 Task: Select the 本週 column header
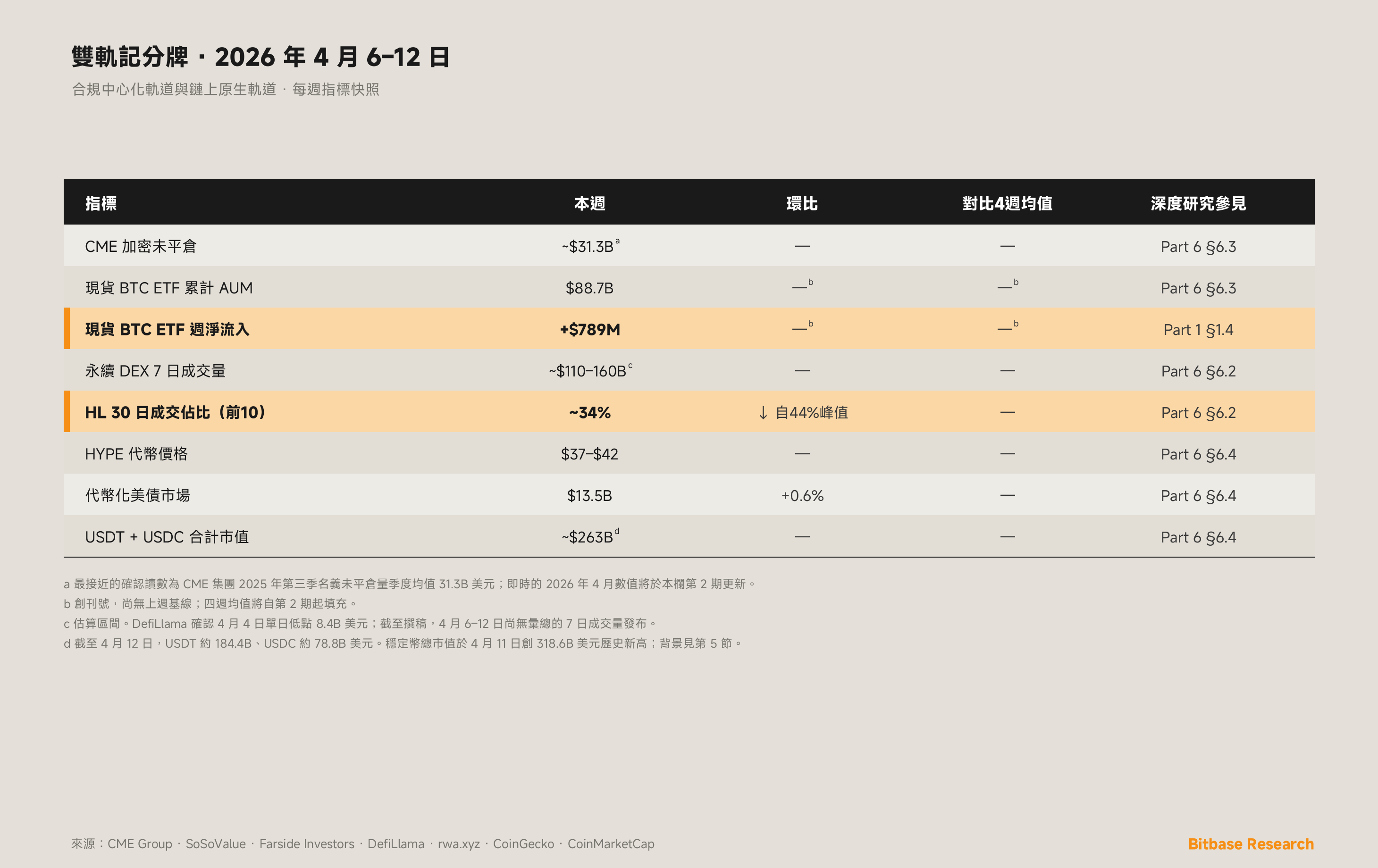click(x=589, y=203)
